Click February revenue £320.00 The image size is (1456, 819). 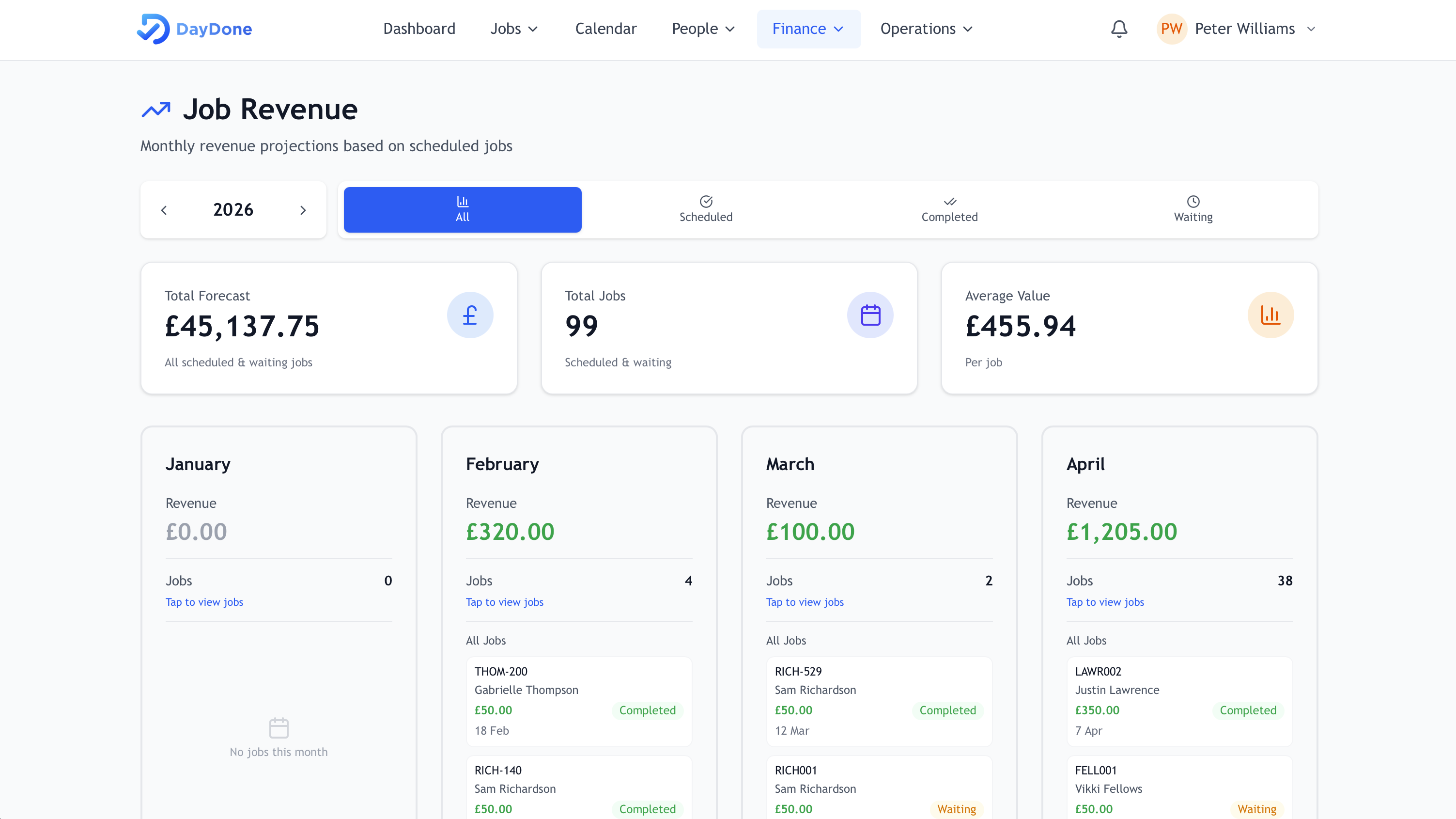coord(510,532)
